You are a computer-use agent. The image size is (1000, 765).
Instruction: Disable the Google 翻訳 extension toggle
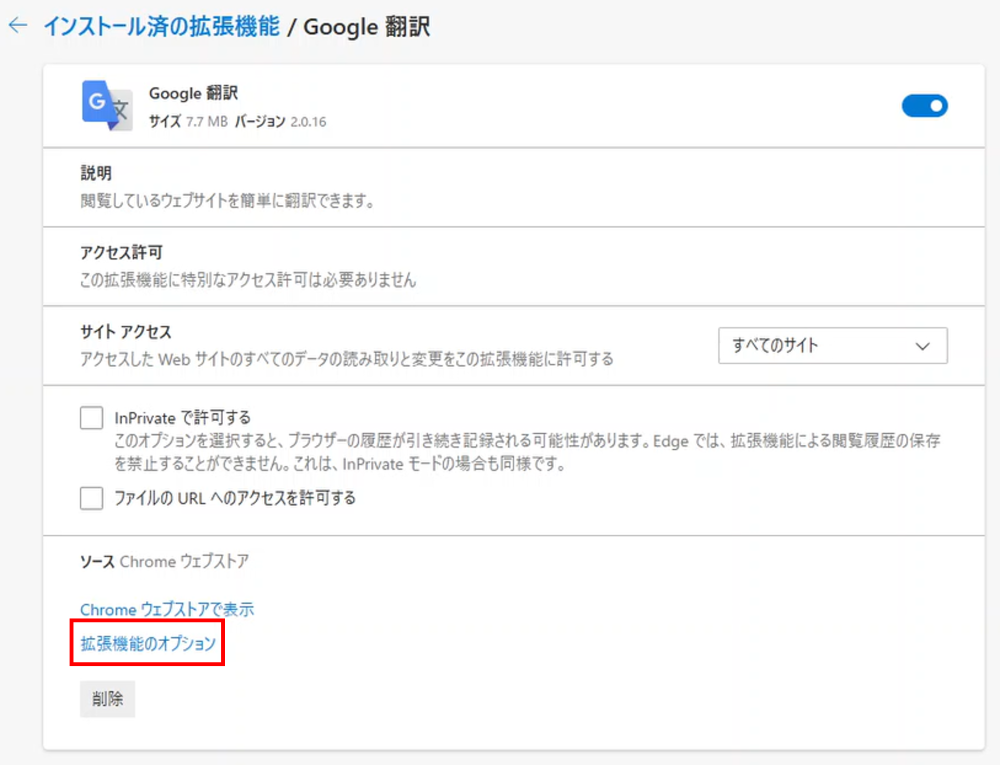(924, 105)
